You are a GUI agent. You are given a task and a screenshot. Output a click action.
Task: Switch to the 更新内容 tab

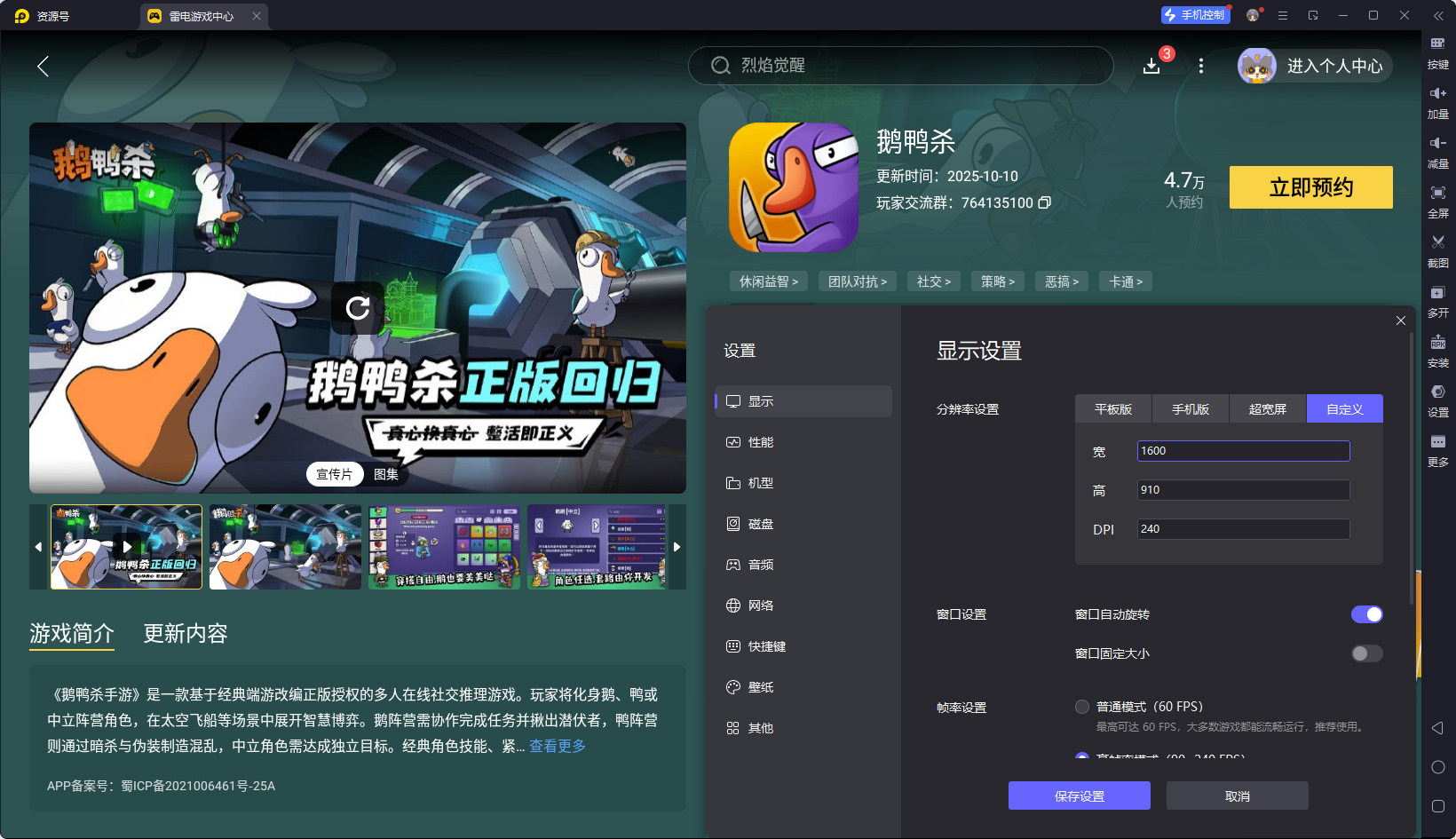pos(185,634)
